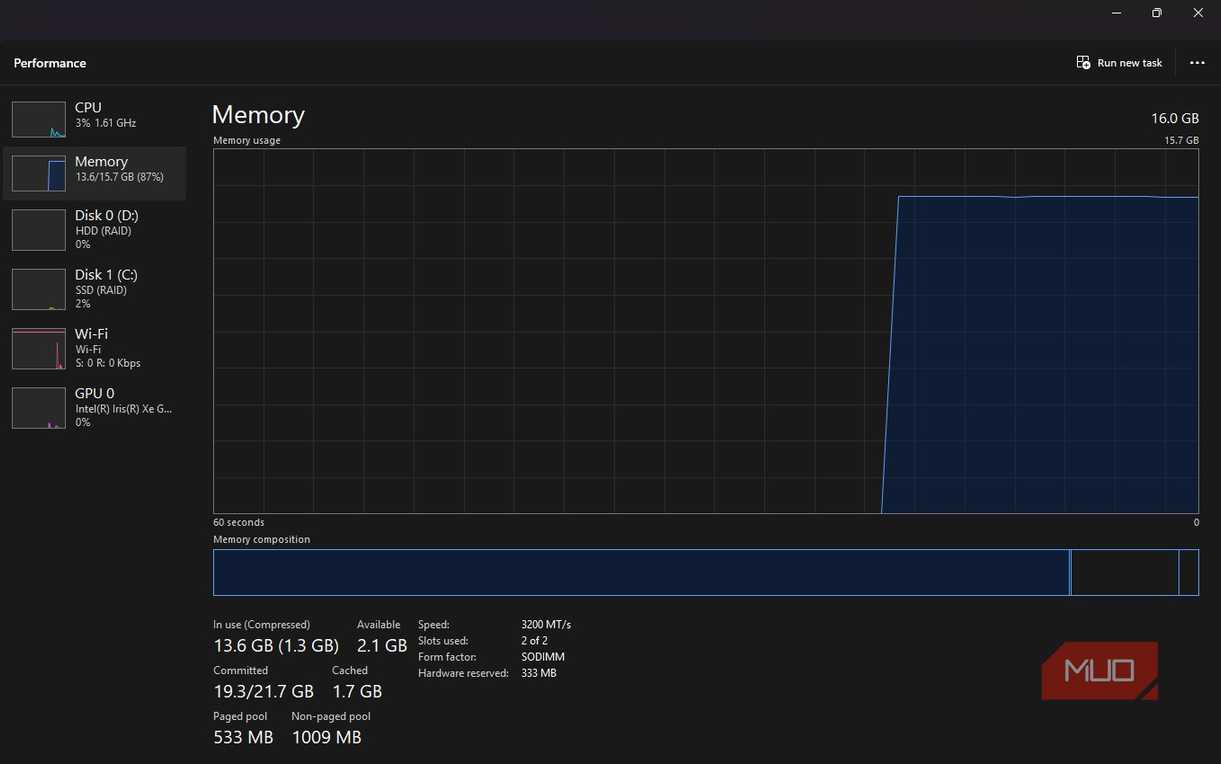Click the restore window button
The image size is (1221, 764).
click(x=1157, y=13)
